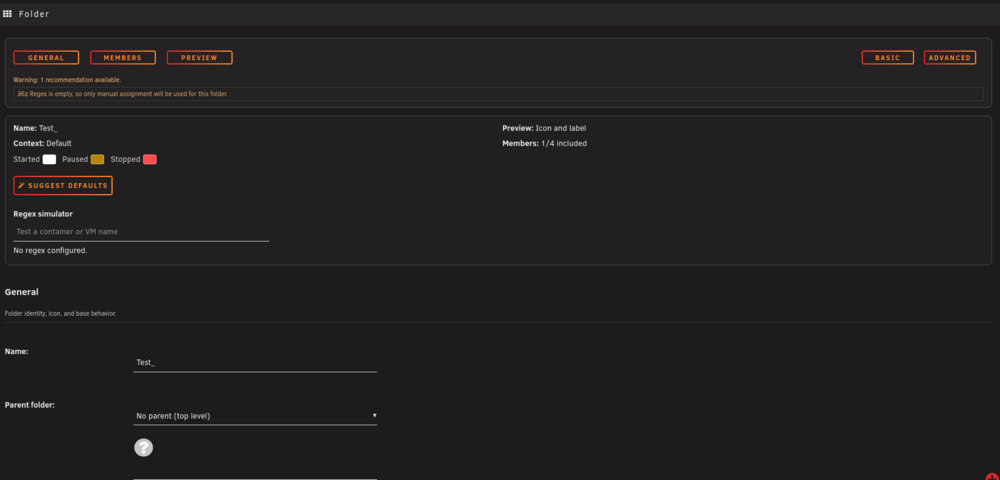Click the Members 1/4 included summary
This screenshot has height=480, width=1000.
tap(545, 143)
